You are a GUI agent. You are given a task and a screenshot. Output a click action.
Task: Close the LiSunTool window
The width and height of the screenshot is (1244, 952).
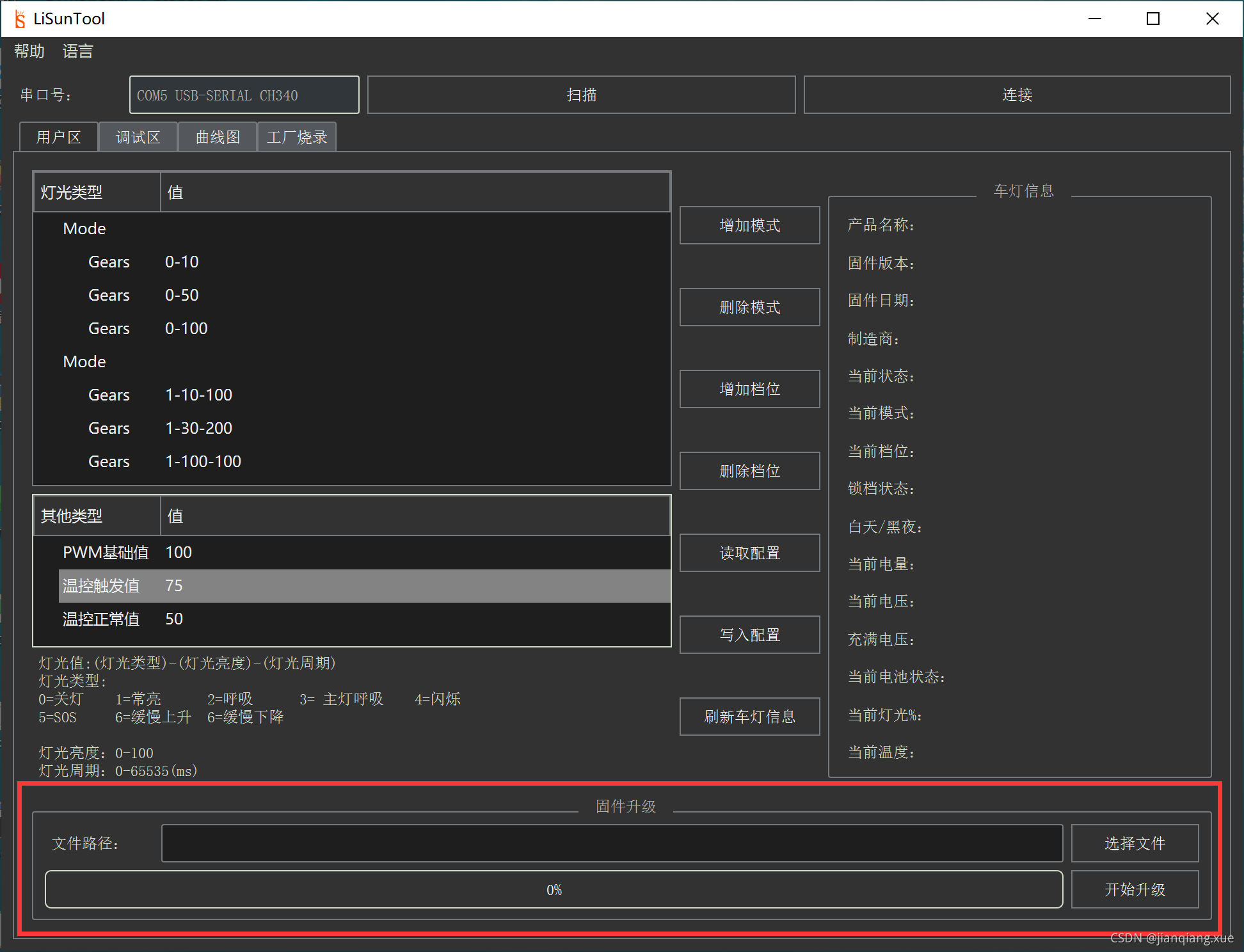pos(1212,19)
